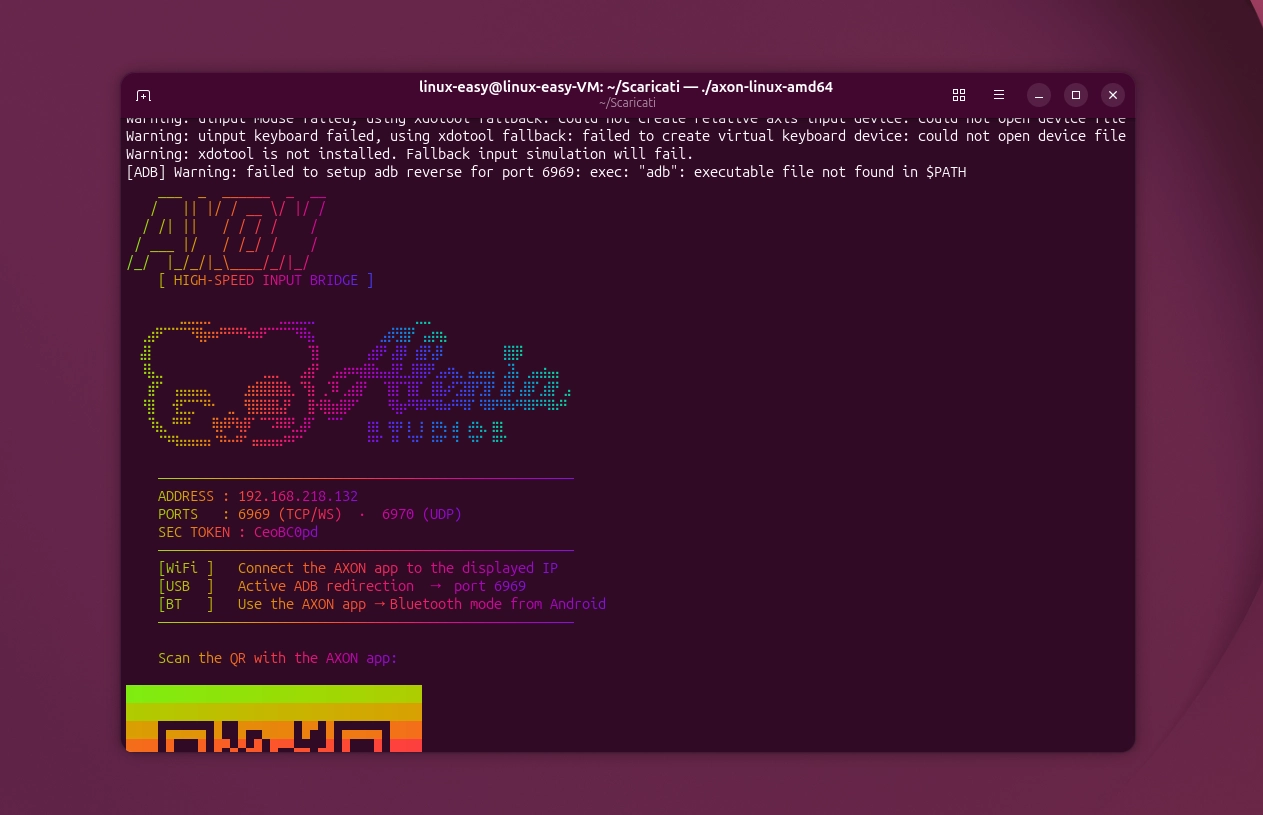Screen dimensions: 1263x815
Task: Click the bear mascot ASCII art
Action: 230,383
